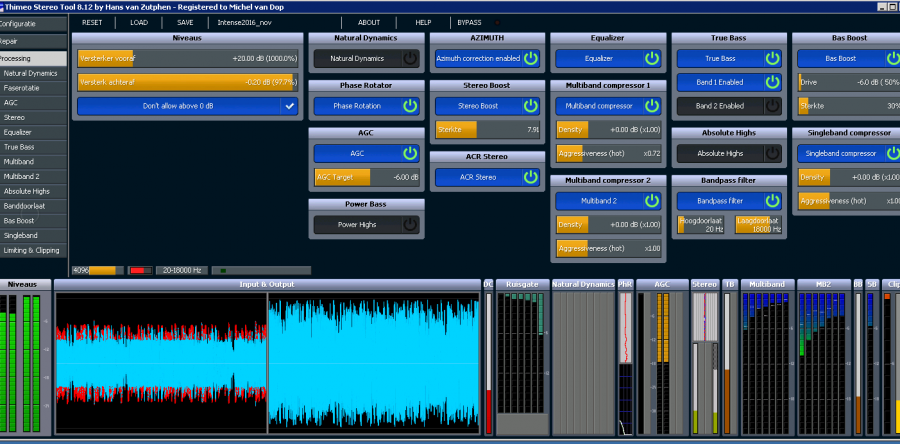Click the Equalizer enable button
This screenshot has width=900, height=444.
[608, 59]
